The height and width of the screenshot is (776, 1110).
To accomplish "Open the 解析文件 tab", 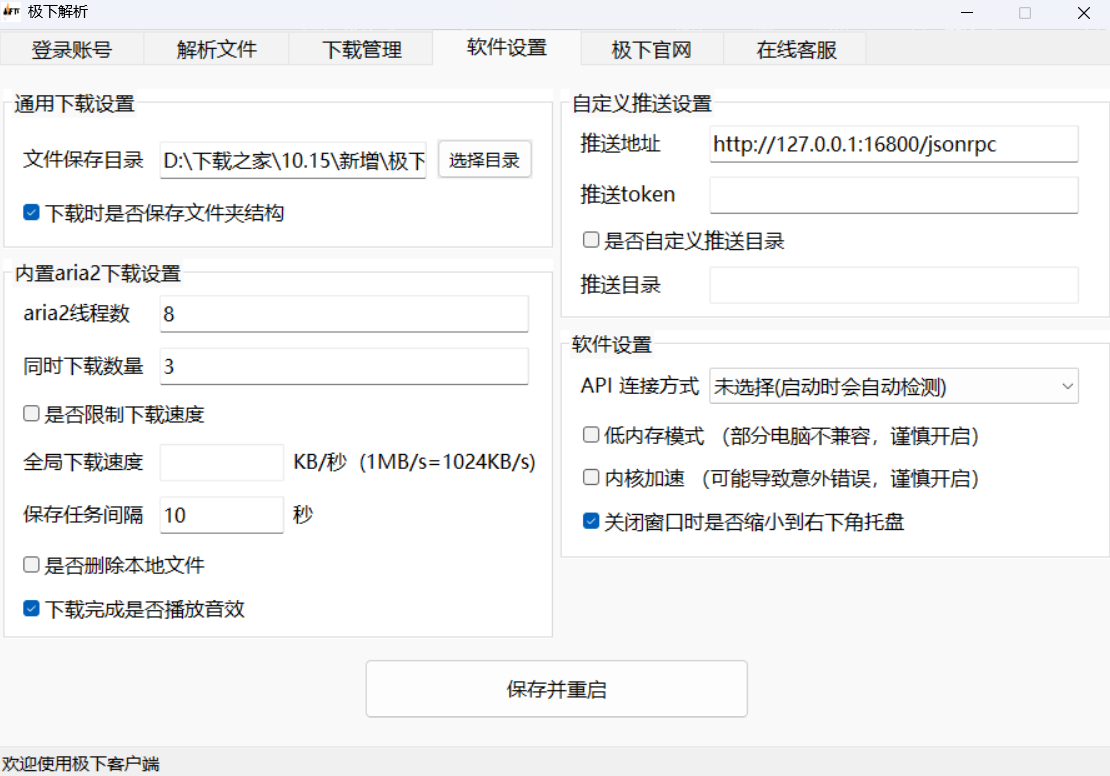I will pos(217,50).
